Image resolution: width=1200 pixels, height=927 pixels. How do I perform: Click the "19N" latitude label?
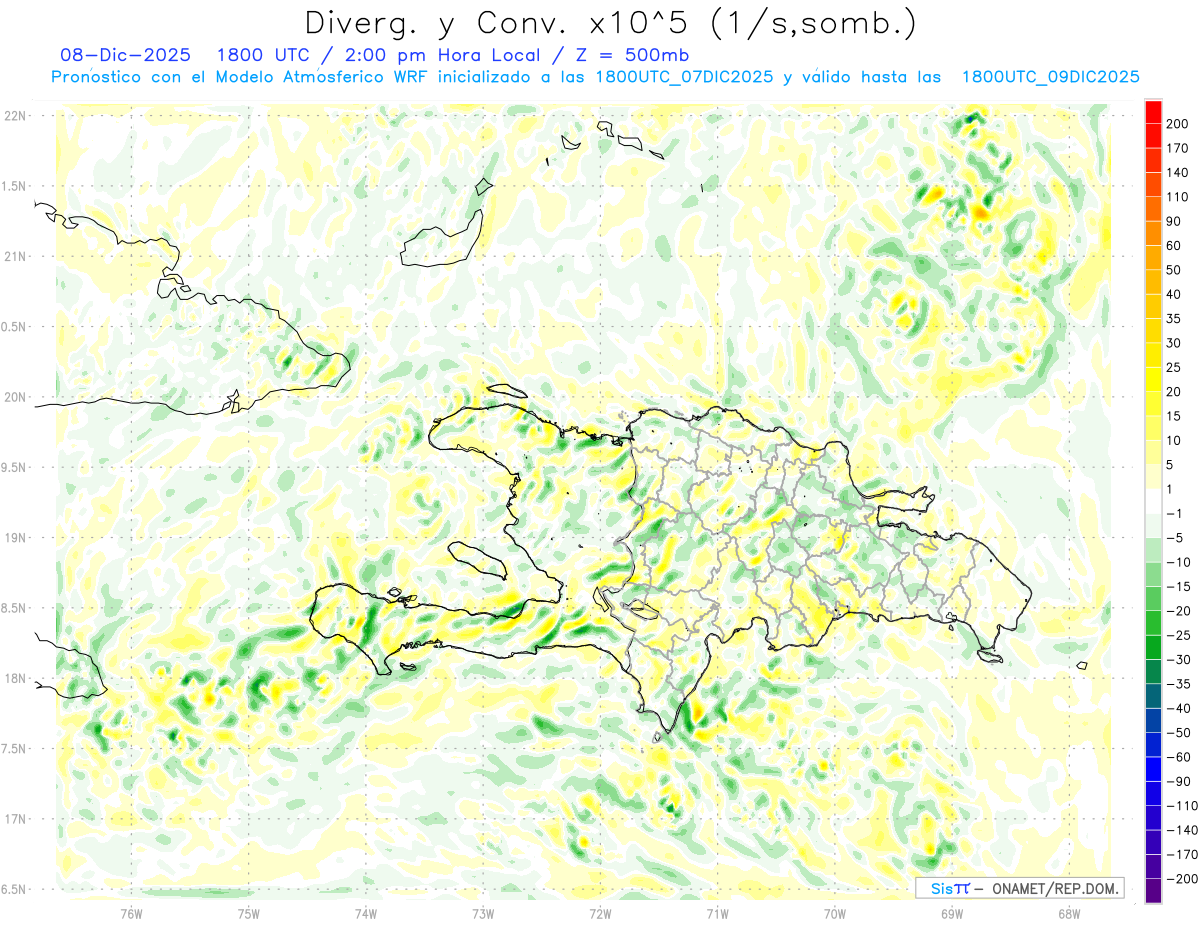click(x=15, y=538)
